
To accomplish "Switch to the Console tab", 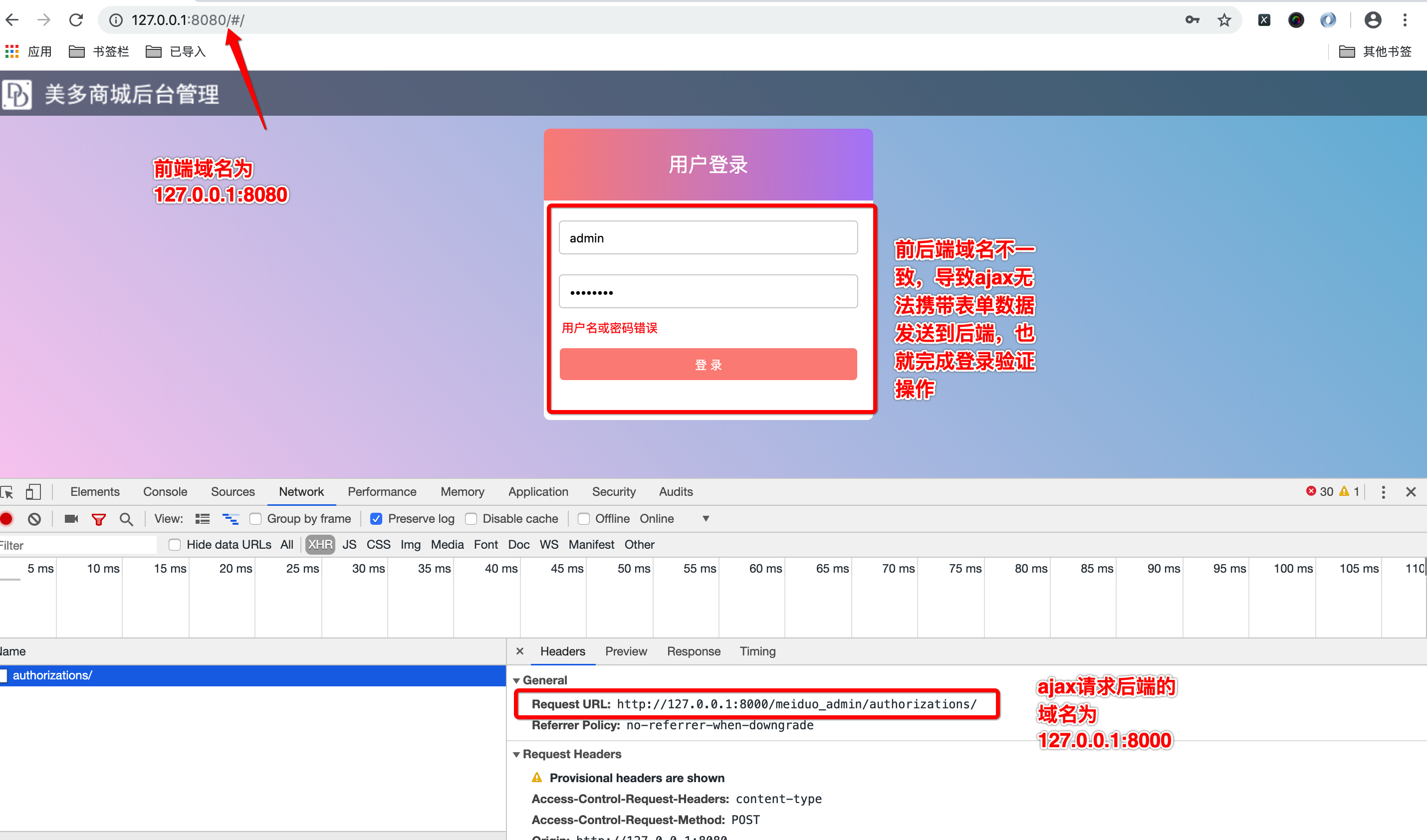I will tap(165, 491).
